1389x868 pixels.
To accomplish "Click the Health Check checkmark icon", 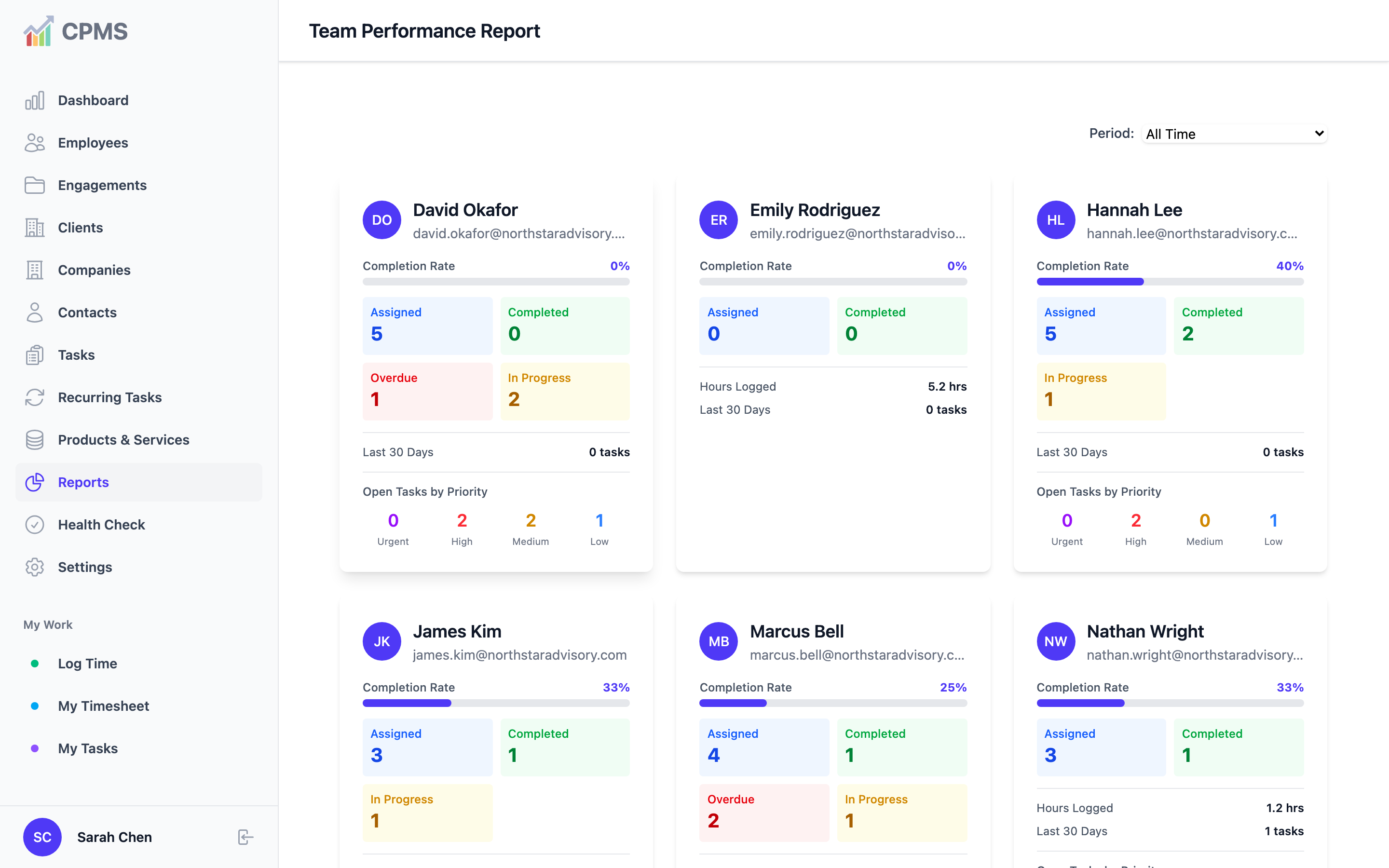I will [34, 525].
